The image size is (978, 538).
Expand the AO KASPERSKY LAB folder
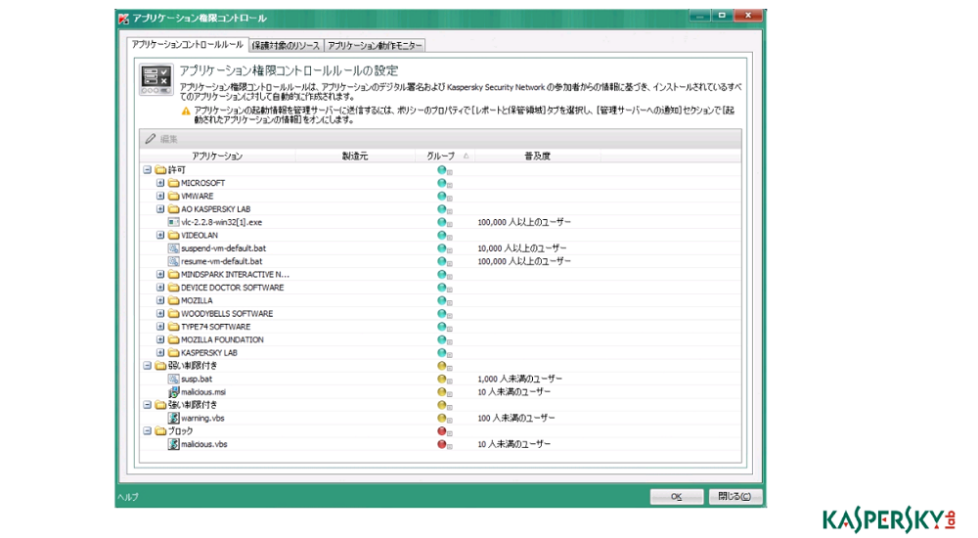coord(160,209)
